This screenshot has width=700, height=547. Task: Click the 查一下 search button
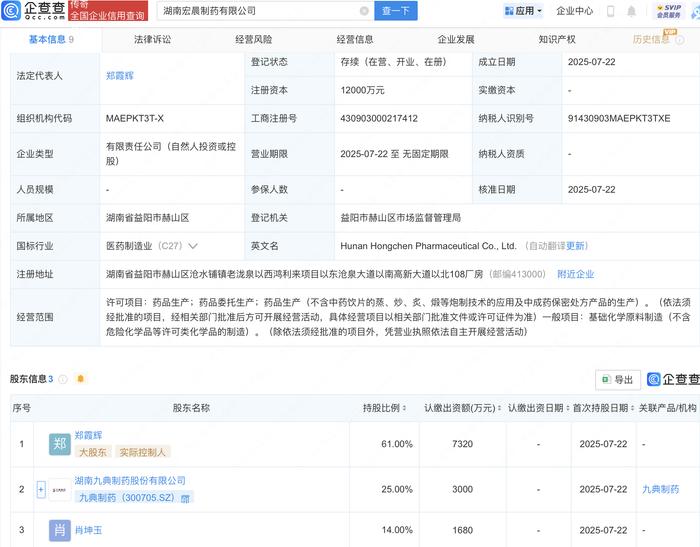pyautogui.click(x=396, y=11)
